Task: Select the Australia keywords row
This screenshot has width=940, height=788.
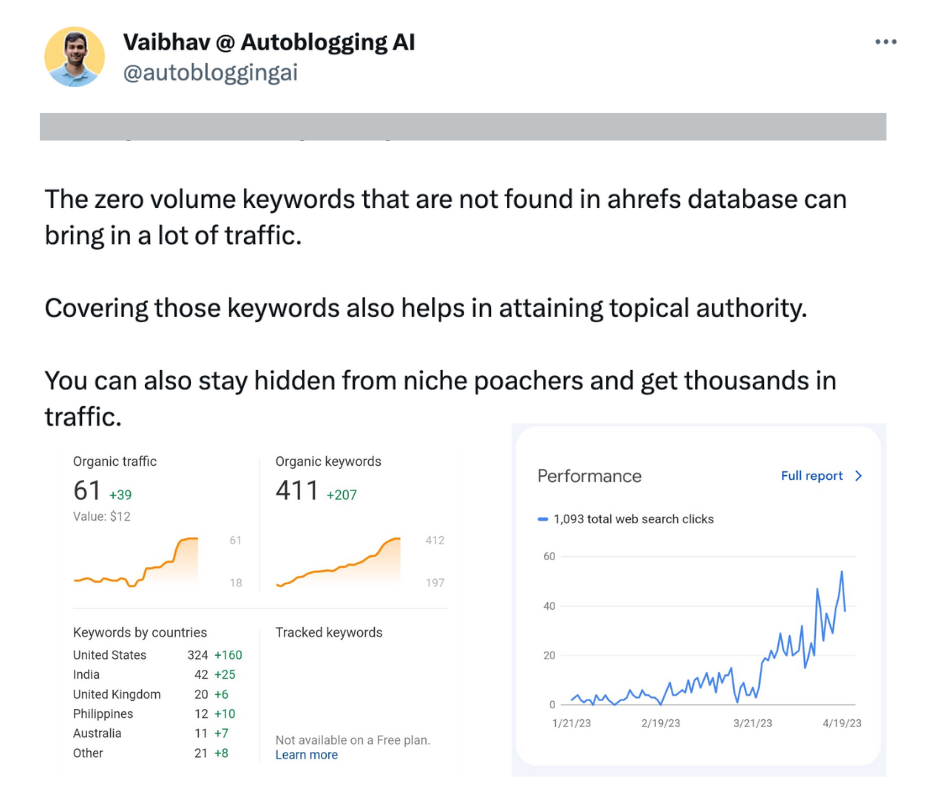Action: tap(151, 733)
